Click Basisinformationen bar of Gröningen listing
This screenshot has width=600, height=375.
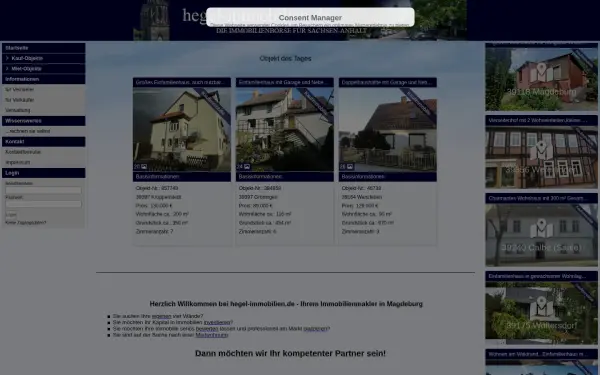(x=285, y=177)
